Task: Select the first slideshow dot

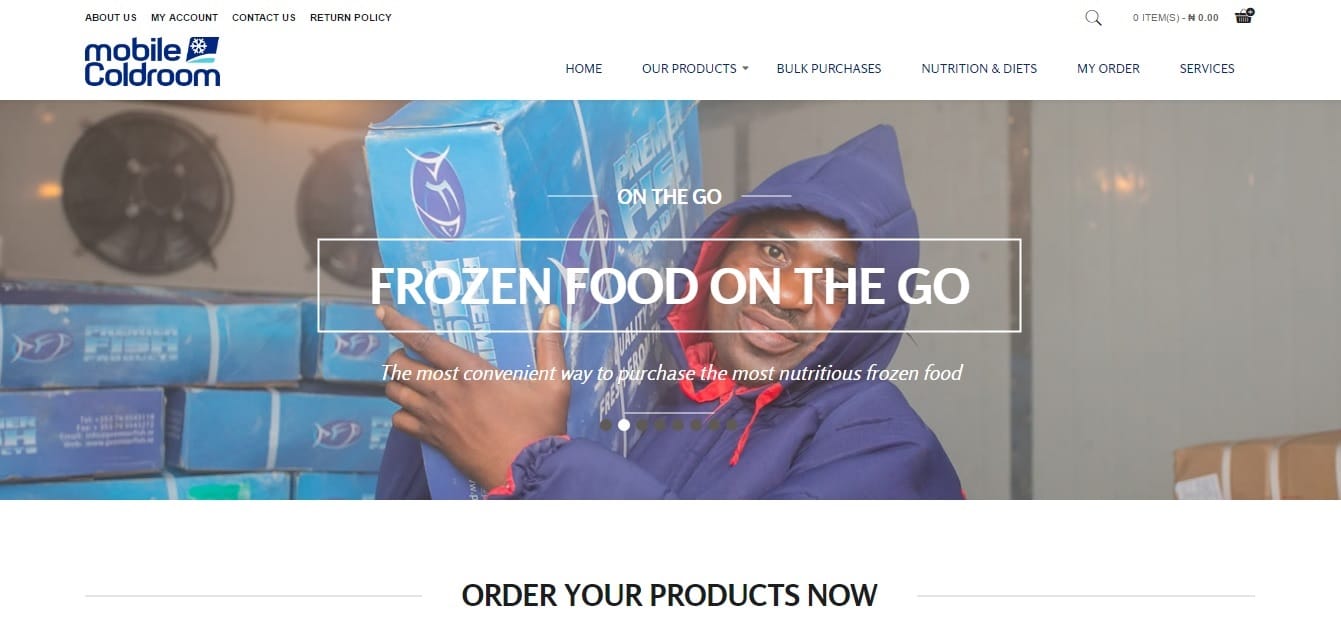Action: click(x=606, y=425)
